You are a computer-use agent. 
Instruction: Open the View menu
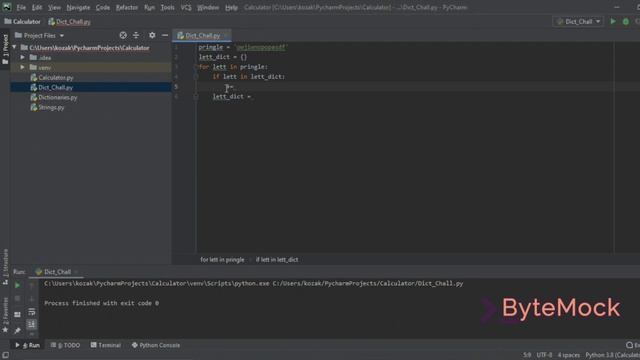[x=54, y=7]
